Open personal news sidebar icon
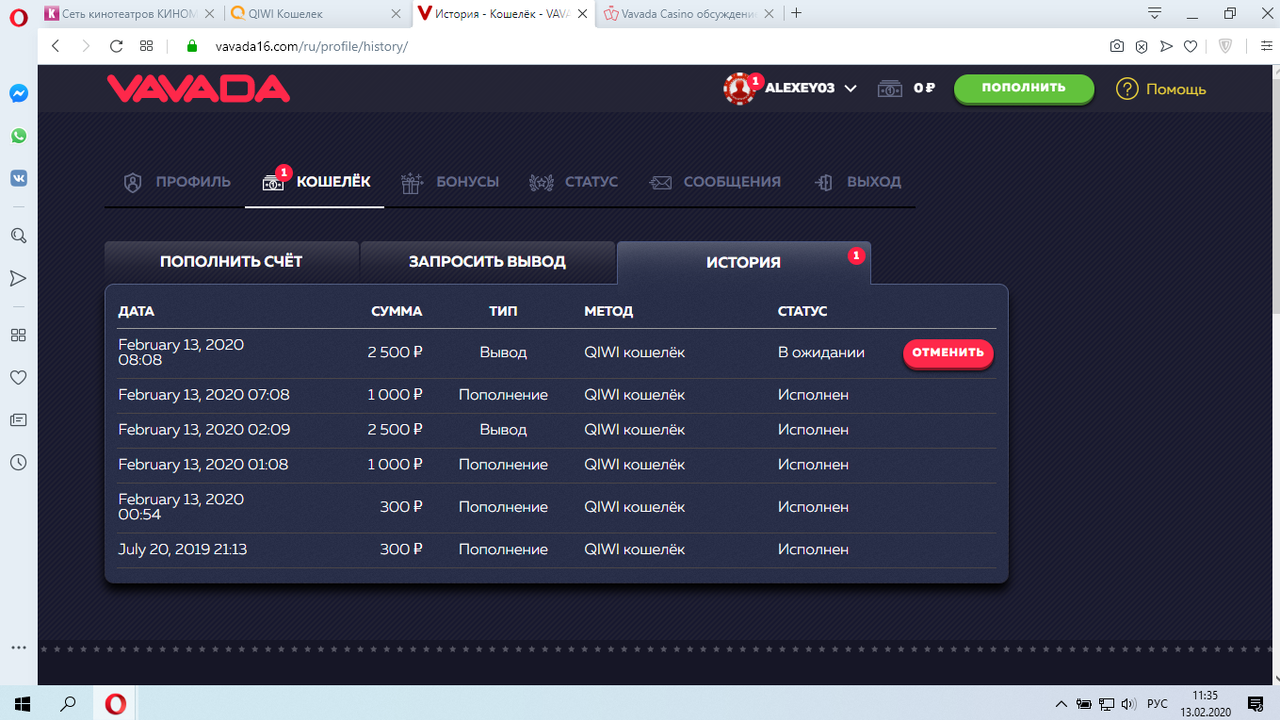Image resolution: width=1280 pixels, height=720 pixels. click(18, 420)
